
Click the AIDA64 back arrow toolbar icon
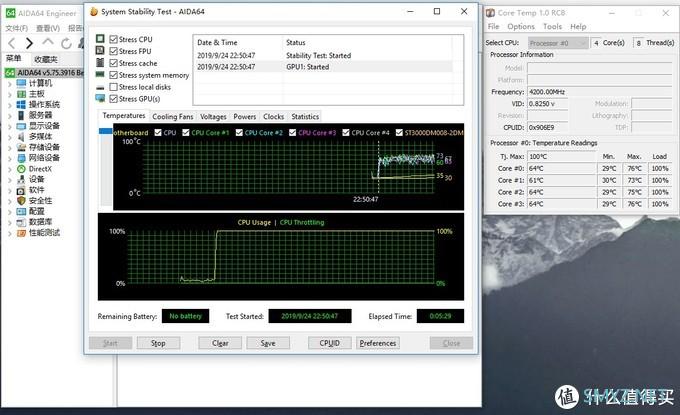tap(12, 43)
